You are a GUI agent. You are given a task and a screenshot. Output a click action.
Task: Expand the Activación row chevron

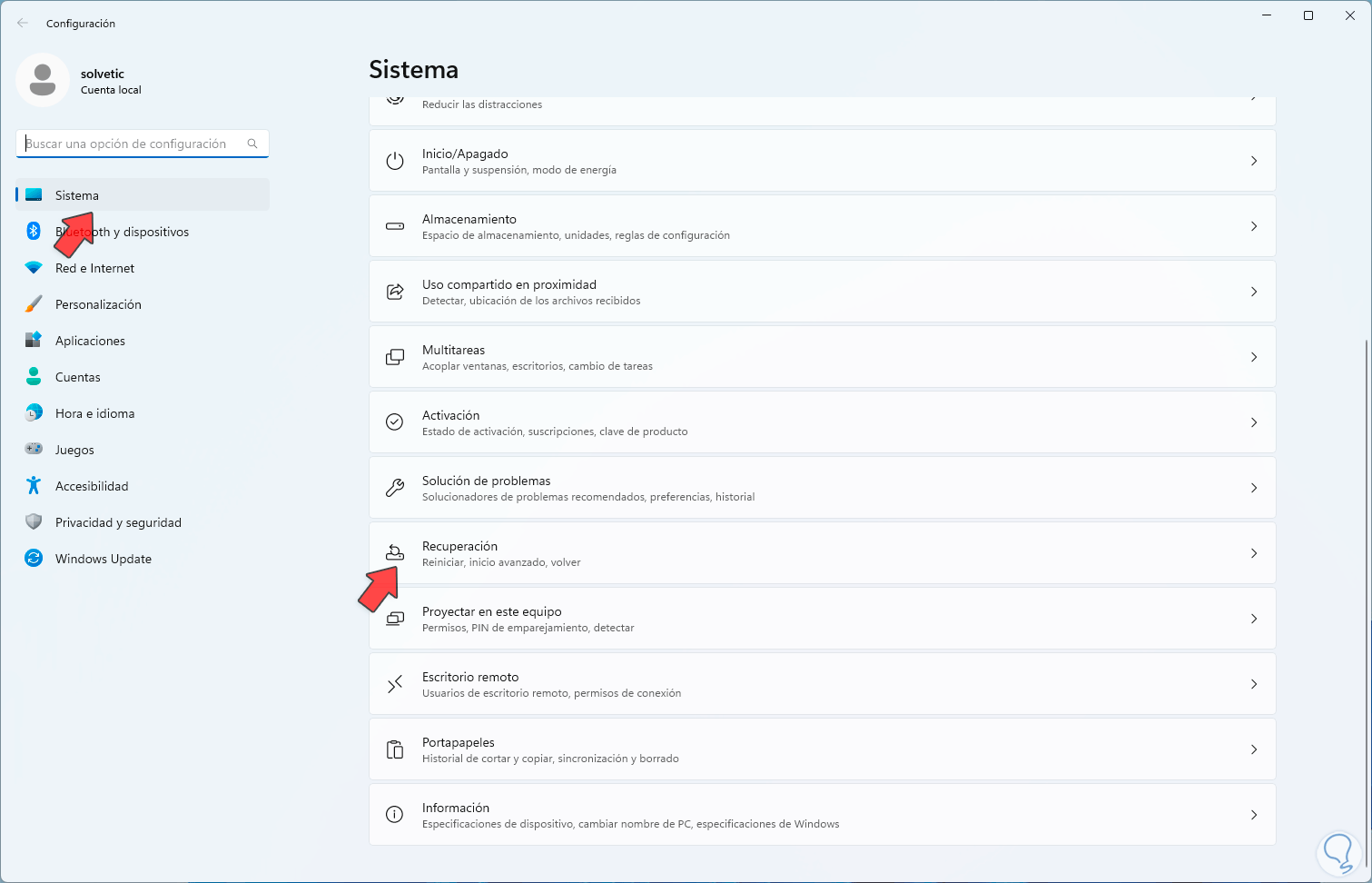pyautogui.click(x=1254, y=422)
